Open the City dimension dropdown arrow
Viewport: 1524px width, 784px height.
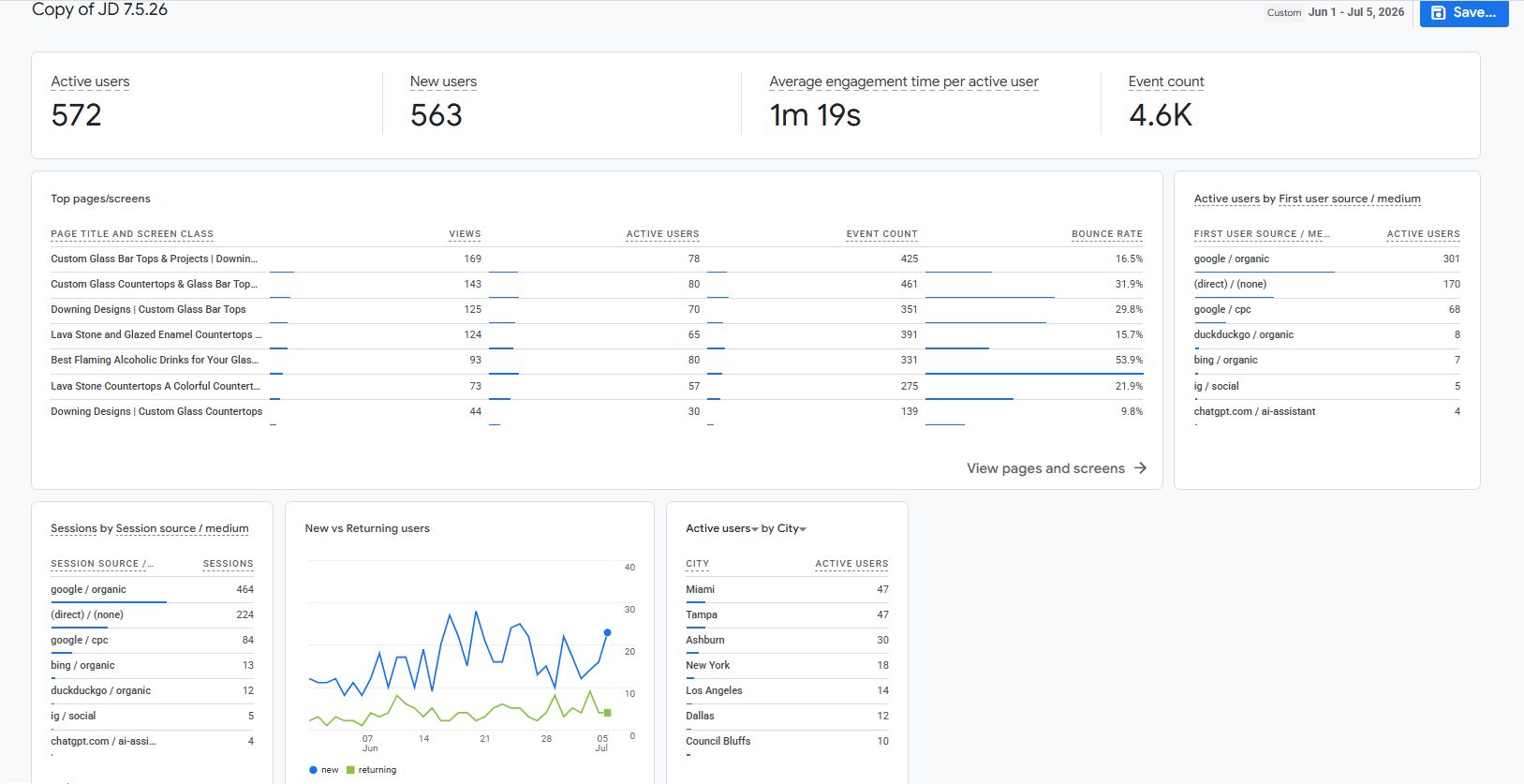803,529
